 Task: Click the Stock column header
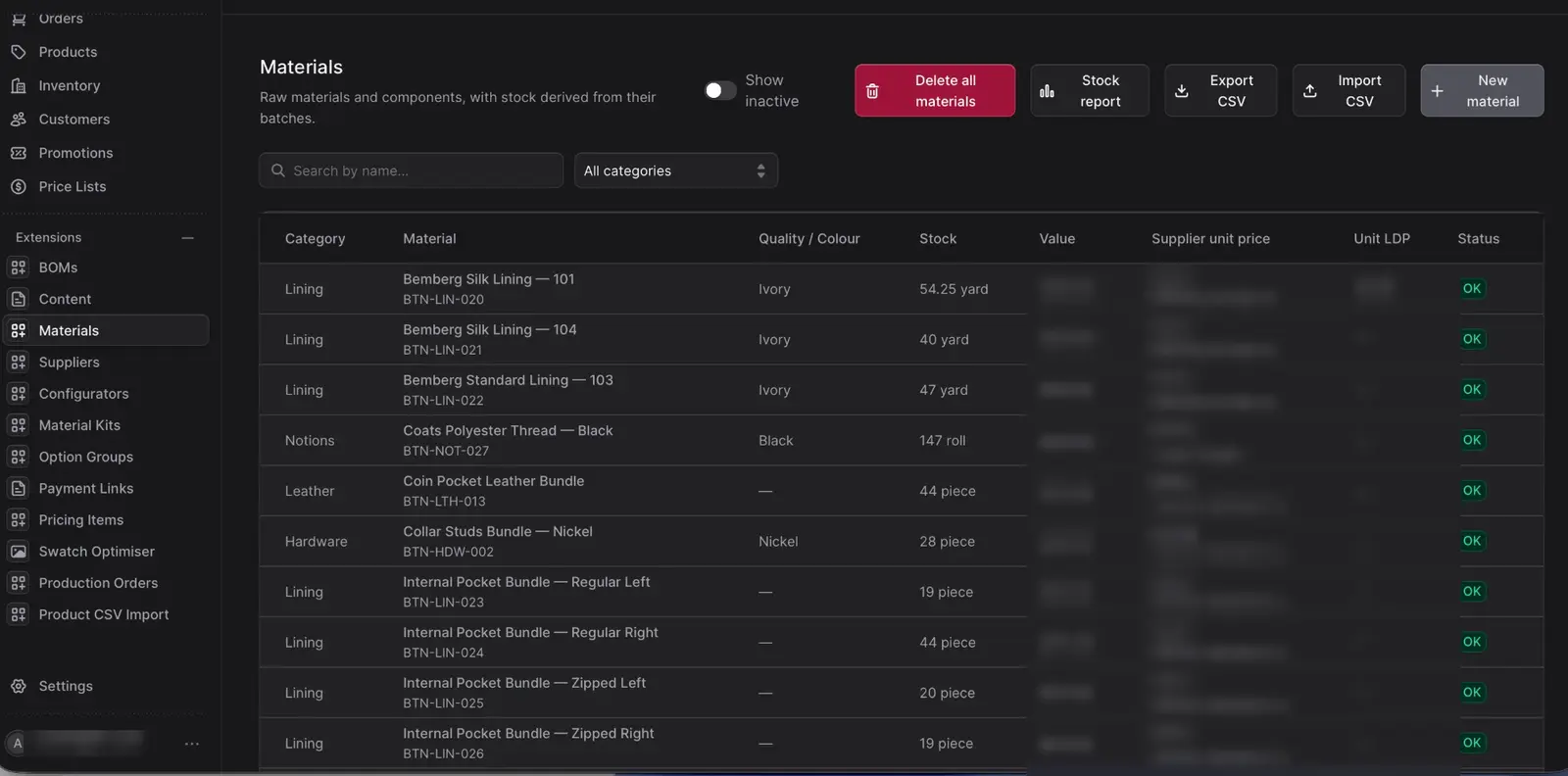pos(938,239)
